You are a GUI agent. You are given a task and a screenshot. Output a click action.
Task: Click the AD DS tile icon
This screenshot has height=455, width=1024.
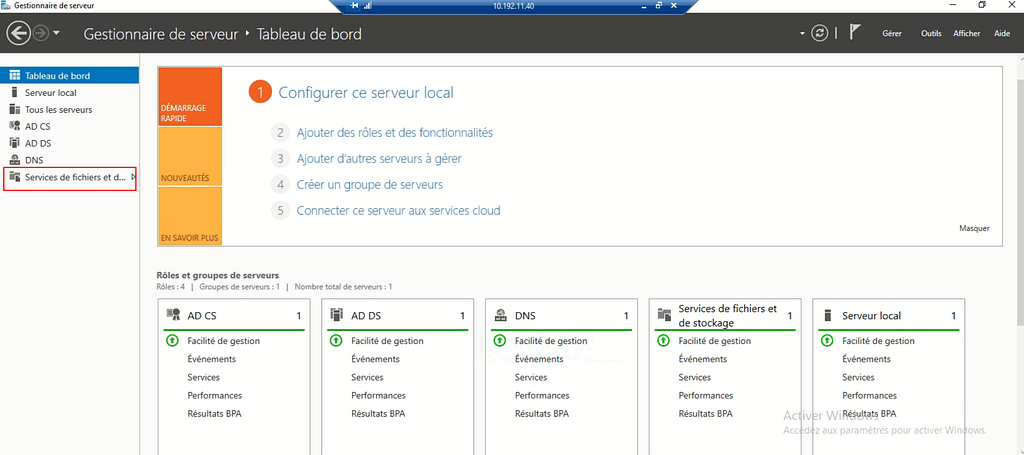pyautogui.click(x=337, y=316)
